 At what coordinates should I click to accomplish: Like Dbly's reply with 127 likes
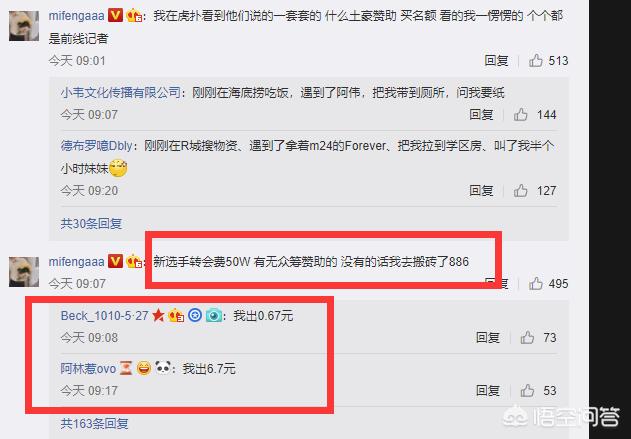[520, 191]
